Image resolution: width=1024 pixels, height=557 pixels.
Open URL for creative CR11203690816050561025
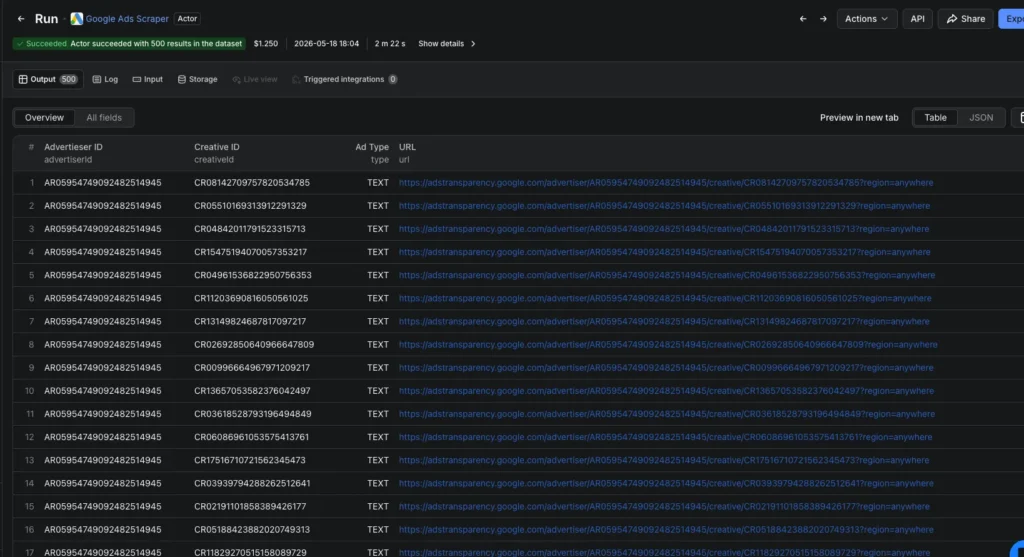tap(665, 298)
